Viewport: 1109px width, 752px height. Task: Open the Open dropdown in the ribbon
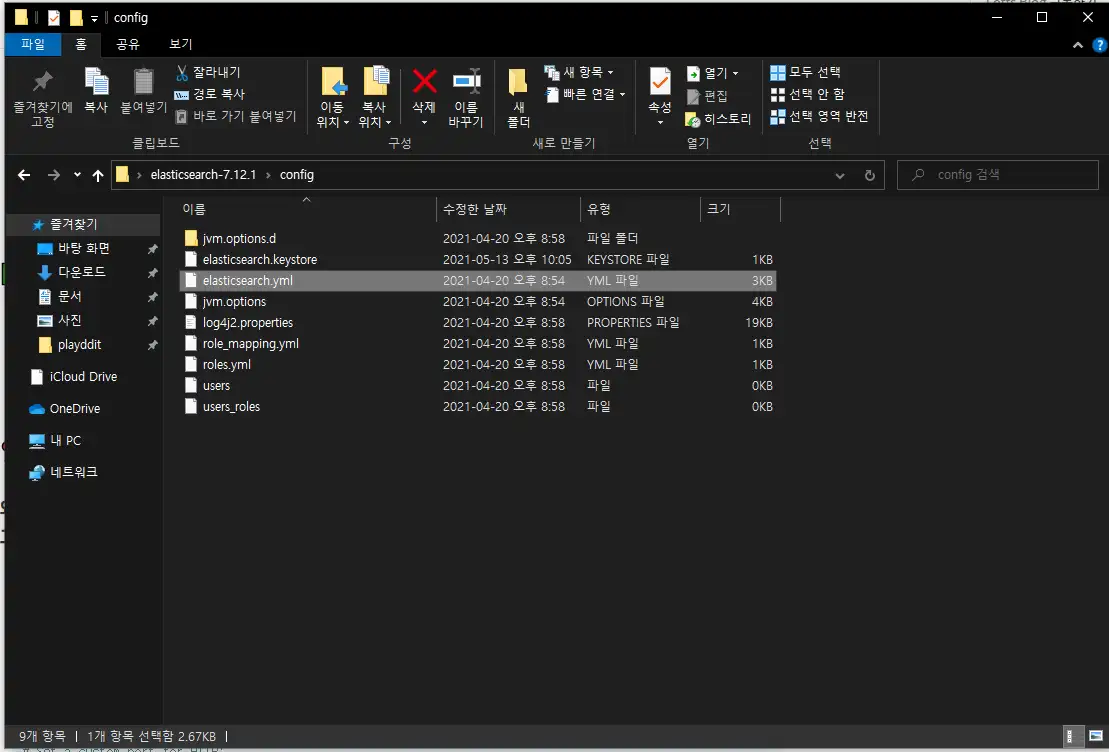tap(713, 73)
